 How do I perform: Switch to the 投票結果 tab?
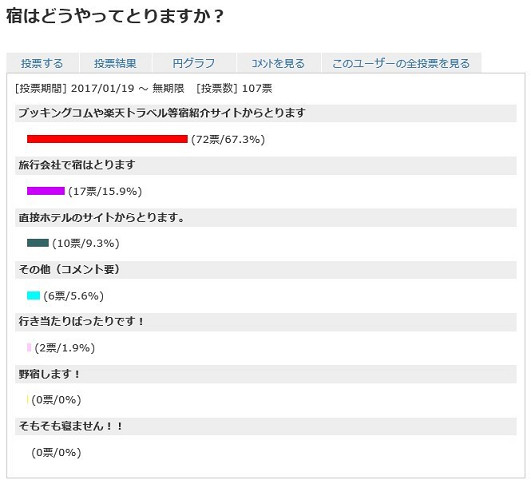(115, 63)
